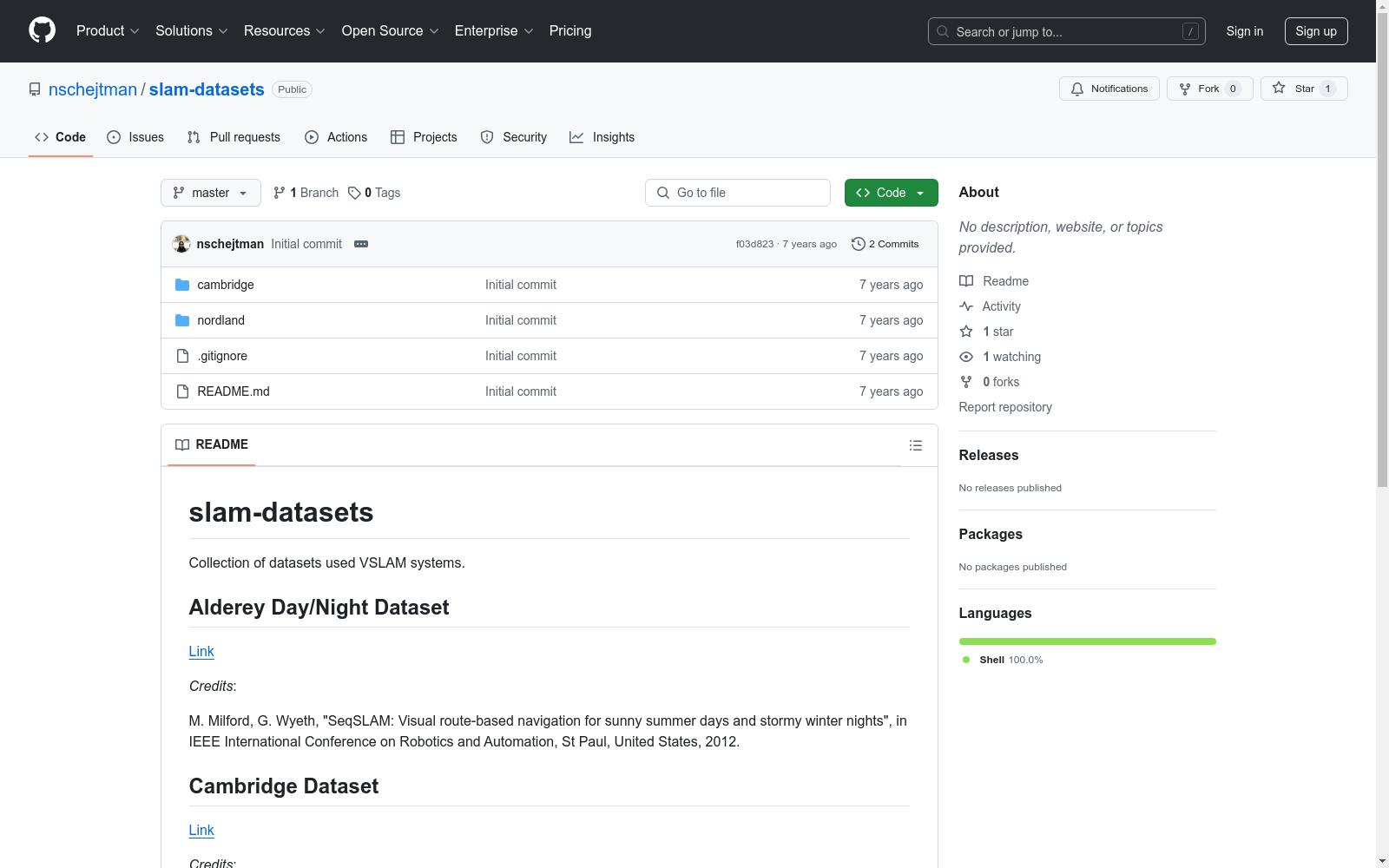Open the nordland folder
Screen dimensions: 1389x868
click(221, 320)
